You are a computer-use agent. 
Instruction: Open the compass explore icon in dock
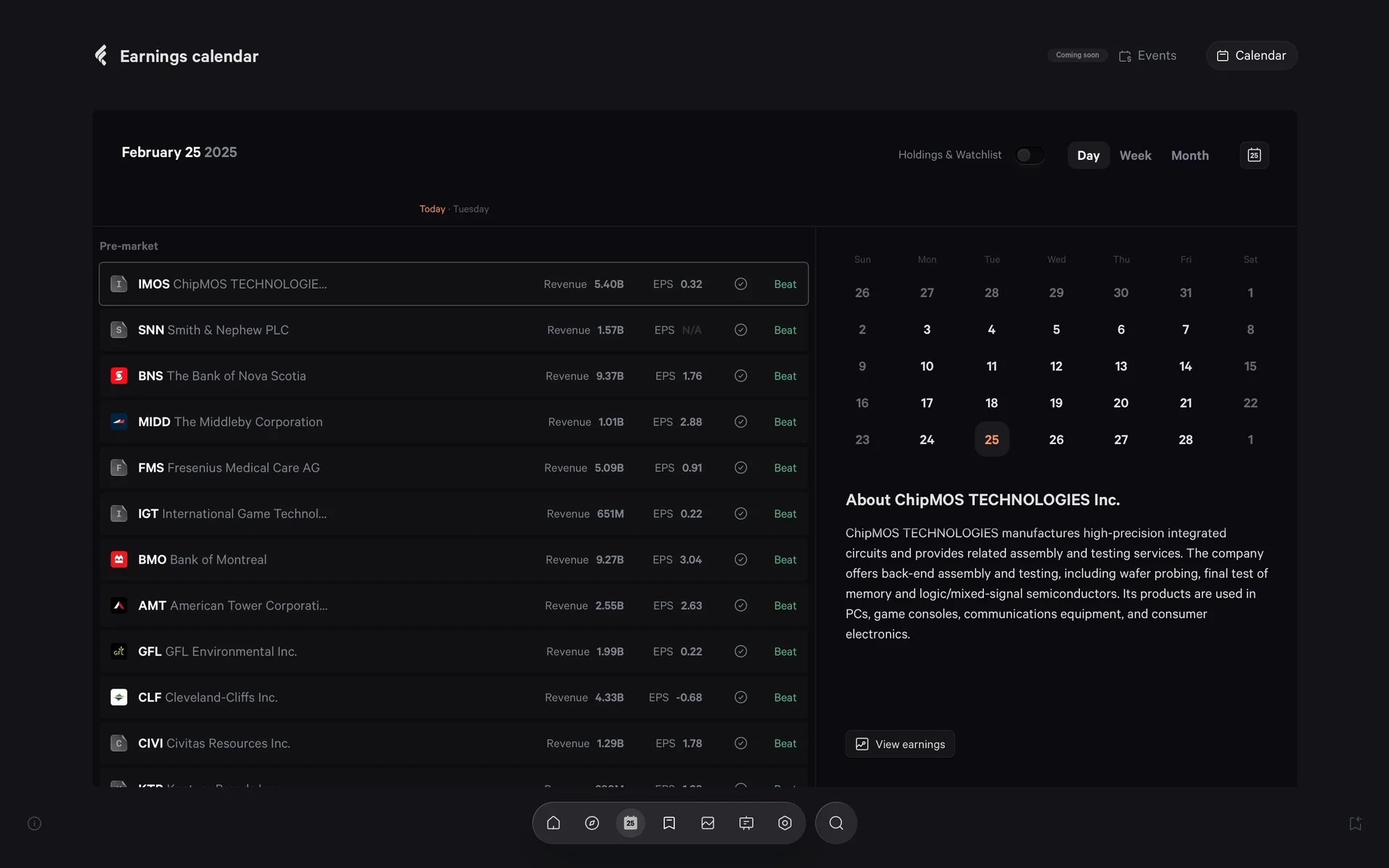click(592, 823)
